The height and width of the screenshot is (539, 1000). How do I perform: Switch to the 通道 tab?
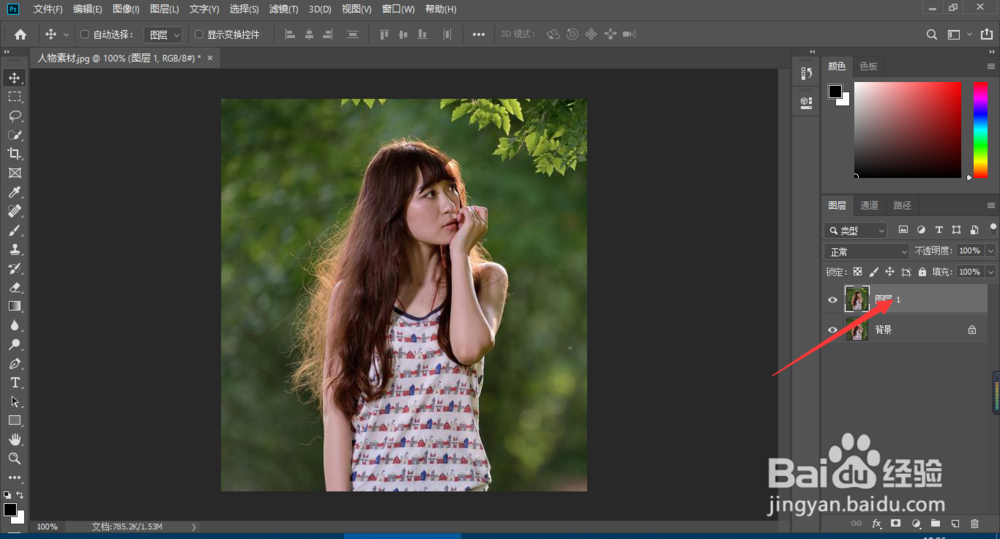(869, 205)
